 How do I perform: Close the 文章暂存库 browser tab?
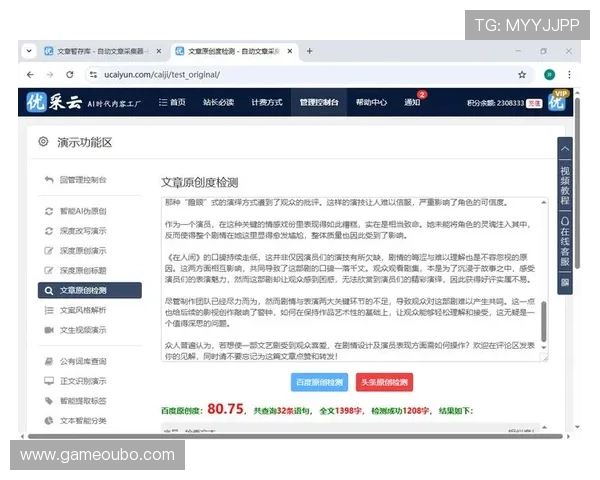(x=159, y=51)
